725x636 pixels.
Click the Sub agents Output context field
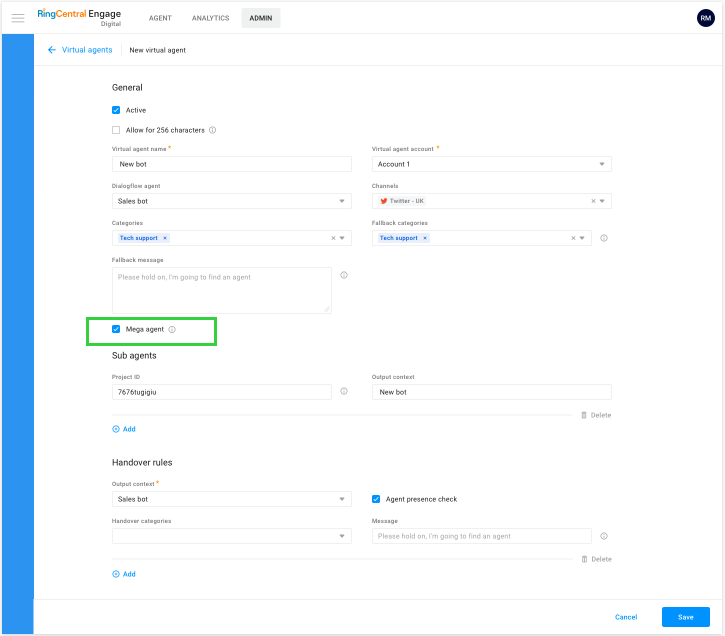492,392
